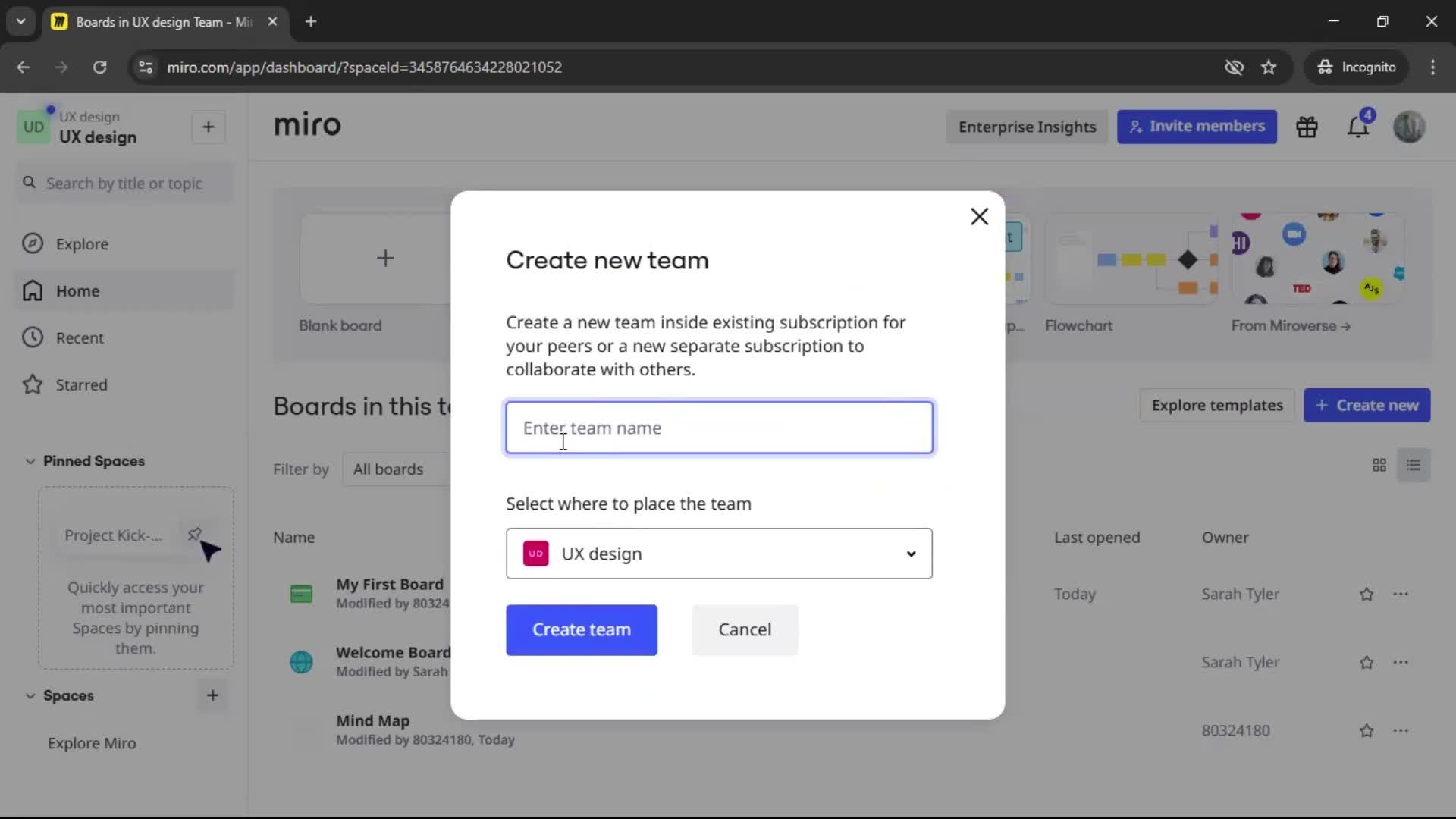Collapse the Spaces section
Viewport: 1456px width, 819px height.
pos(30,695)
